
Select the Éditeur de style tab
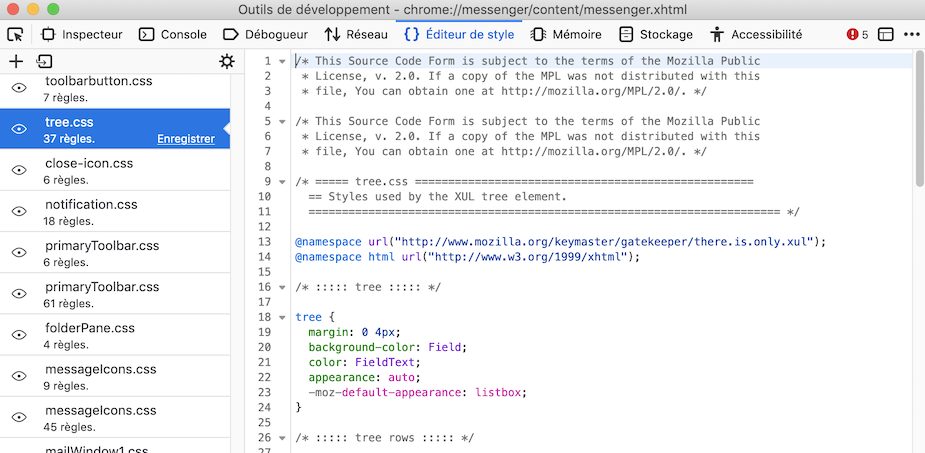tap(459, 35)
